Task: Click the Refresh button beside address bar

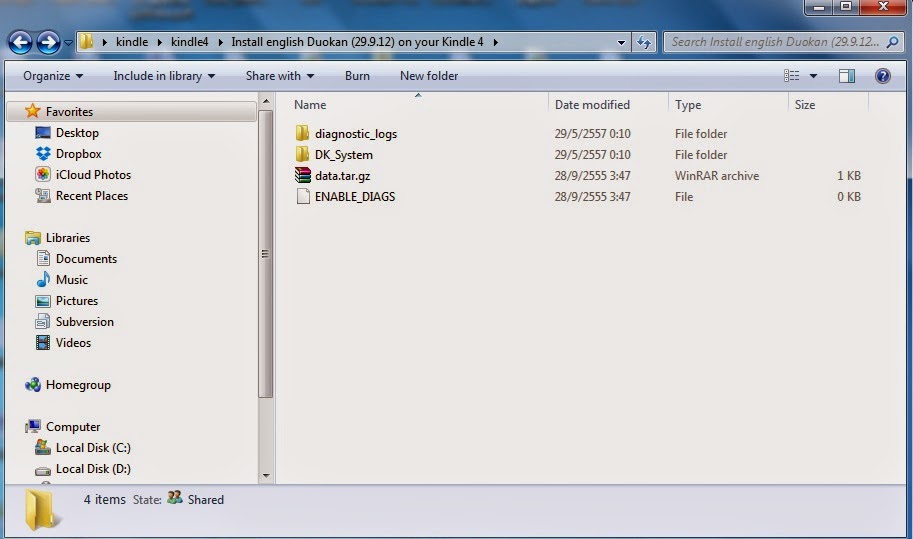Action: (644, 42)
